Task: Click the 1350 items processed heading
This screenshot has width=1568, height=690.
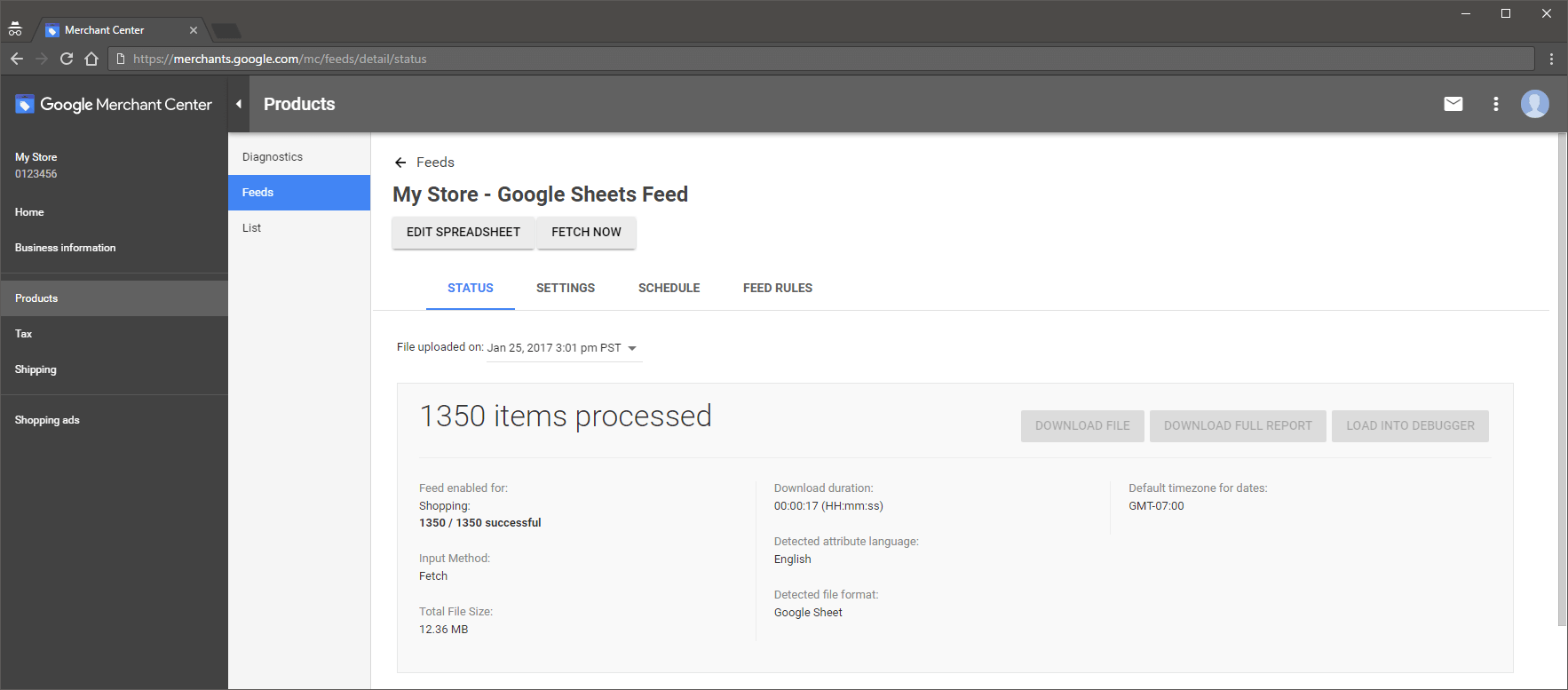Action: [566, 416]
